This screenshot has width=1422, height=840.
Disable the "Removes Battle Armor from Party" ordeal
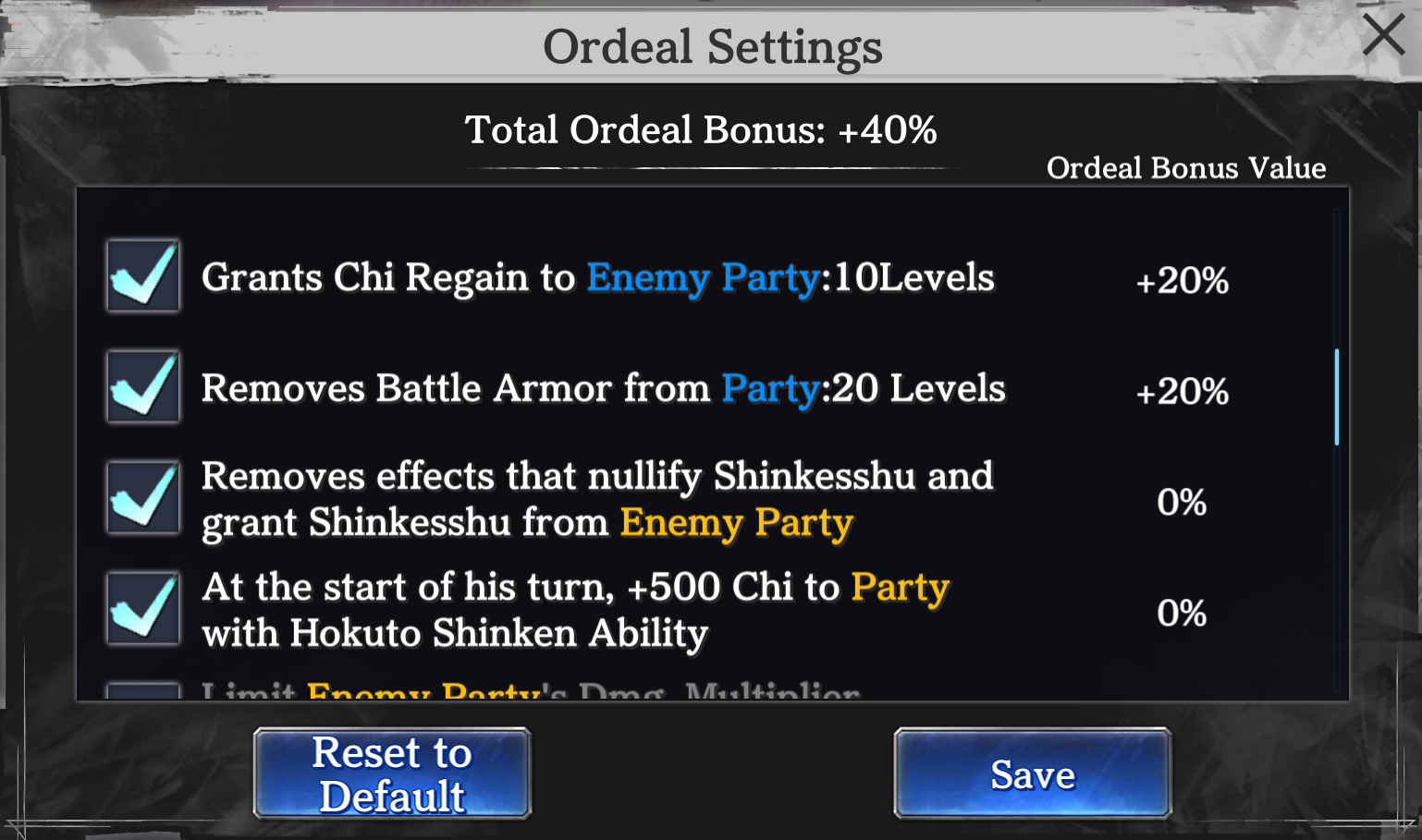(142, 386)
